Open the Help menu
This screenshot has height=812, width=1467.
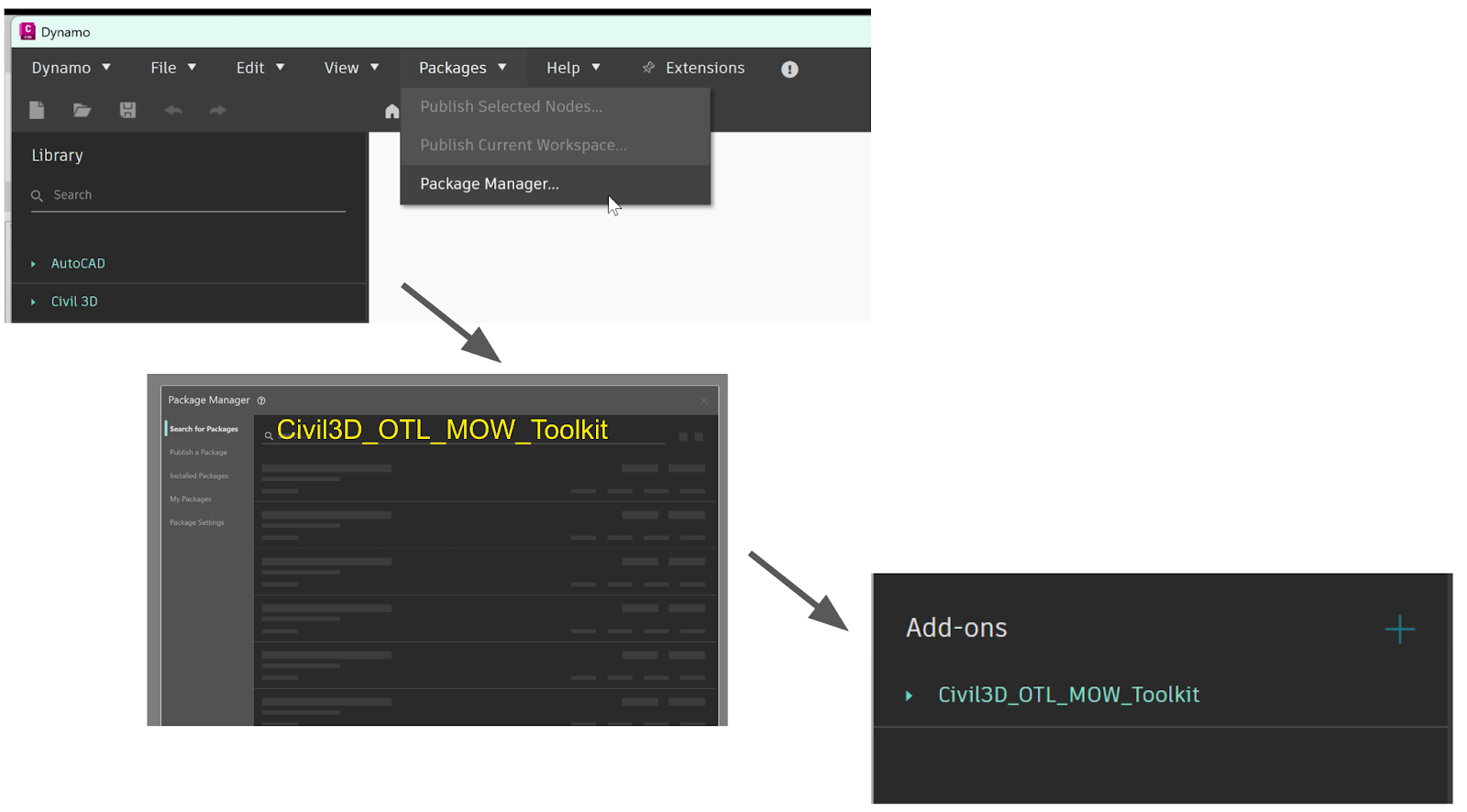point(573,68)
